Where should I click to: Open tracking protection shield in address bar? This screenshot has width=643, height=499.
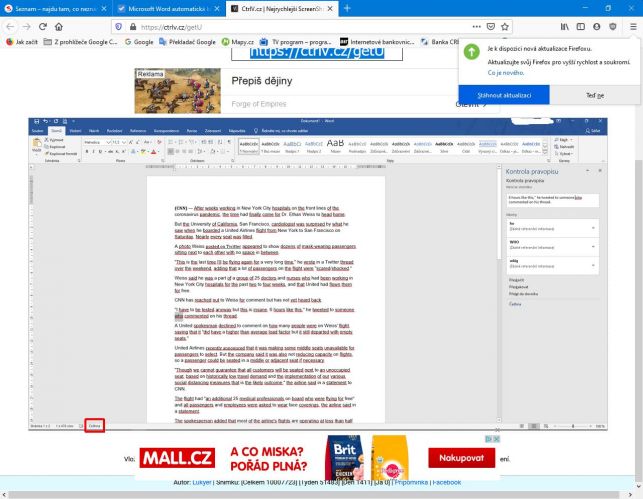pos(119,27)
